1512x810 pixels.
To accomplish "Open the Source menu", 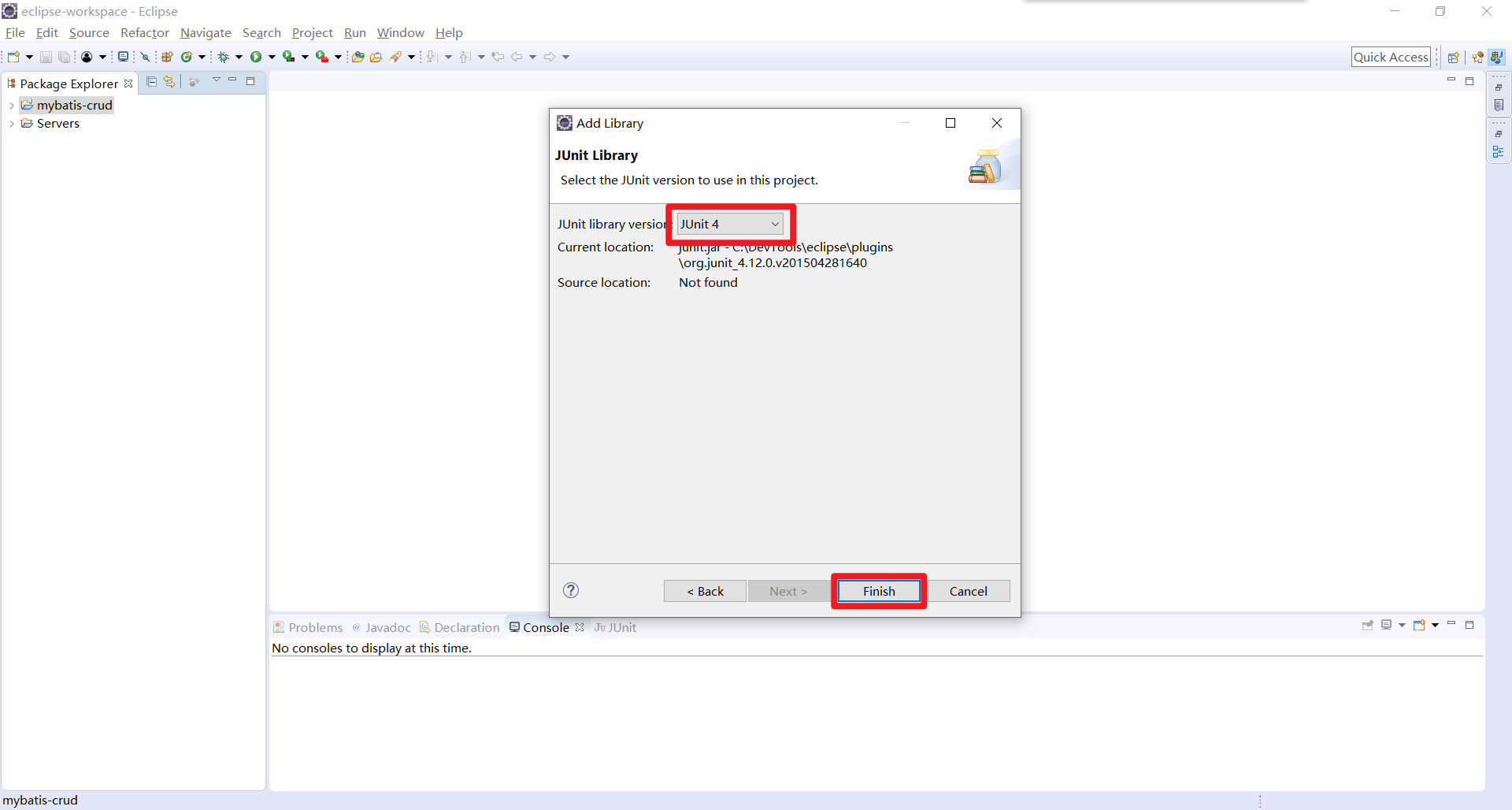I will point(89,32).
